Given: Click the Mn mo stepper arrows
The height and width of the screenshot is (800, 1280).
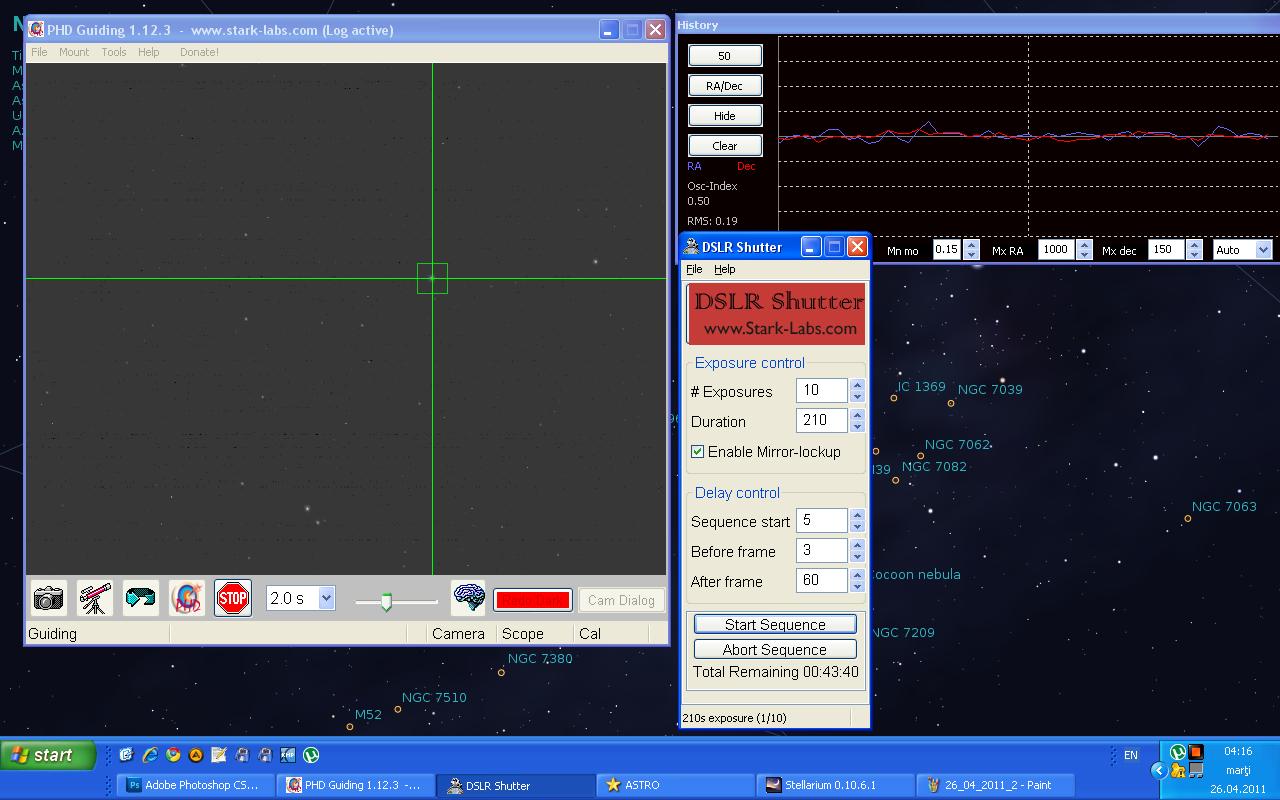Looking at the screenshot, I should [x=971, y=250].
